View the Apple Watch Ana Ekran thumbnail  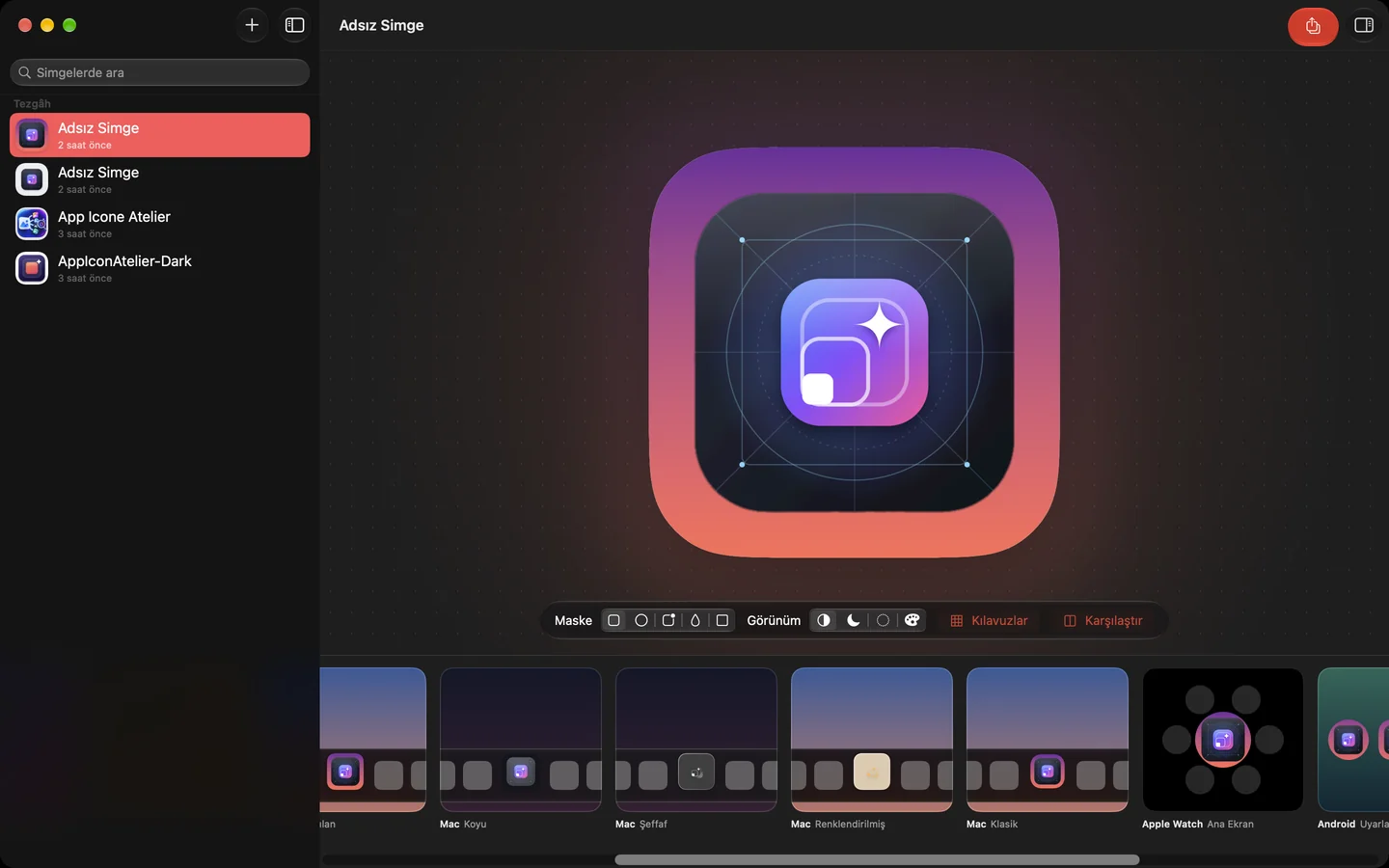click(x=1223, y=740)
